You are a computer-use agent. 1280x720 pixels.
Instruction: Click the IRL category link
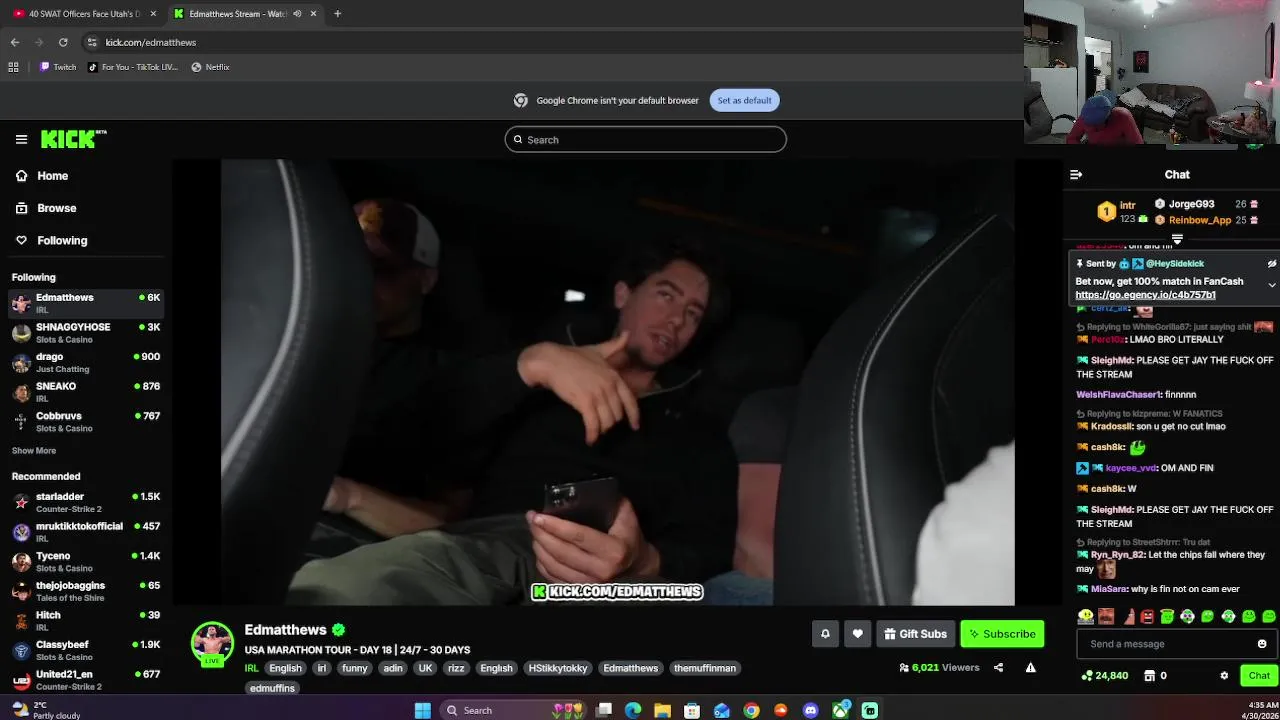click(251, 668)
